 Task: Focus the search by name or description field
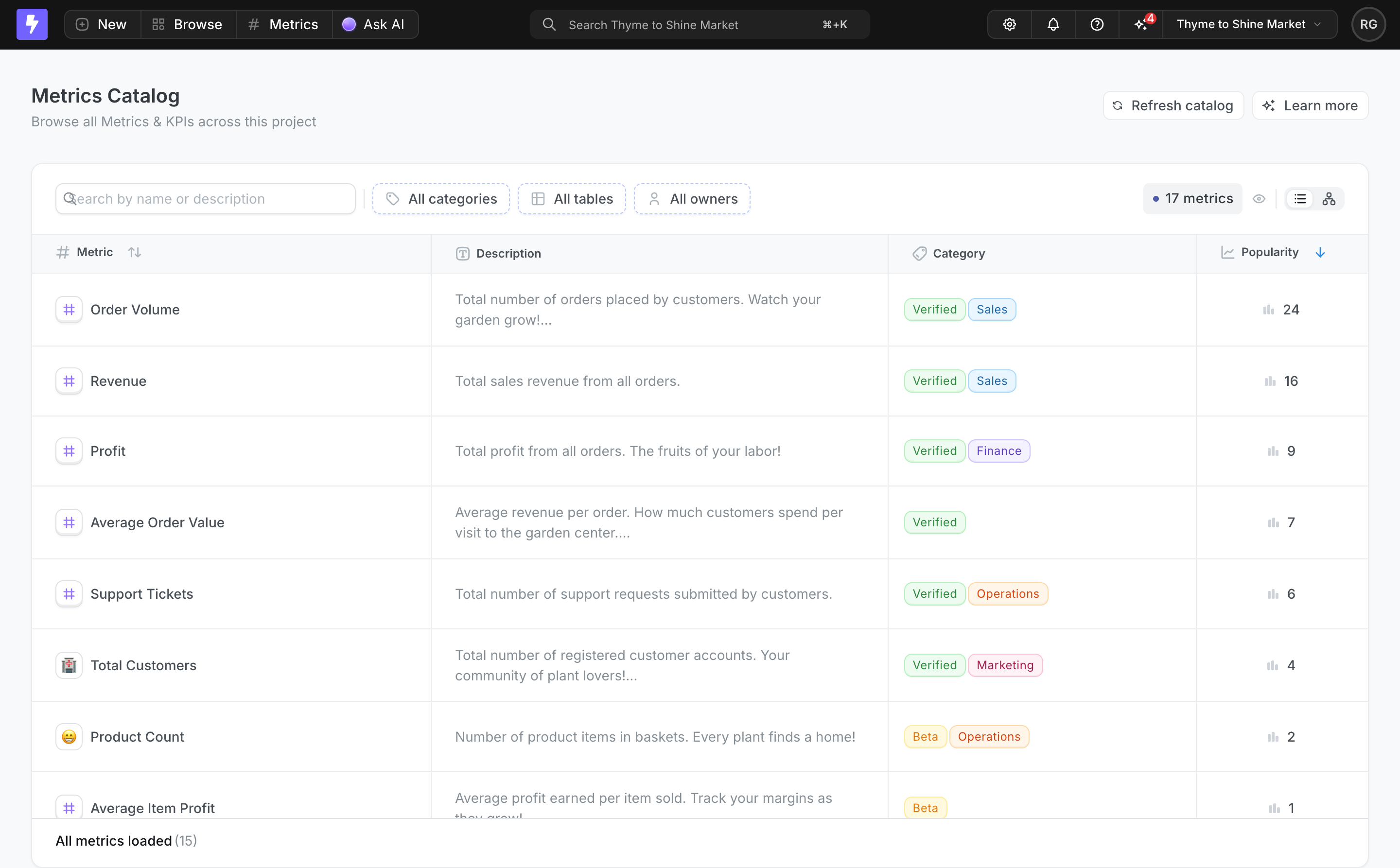(206, 199)
